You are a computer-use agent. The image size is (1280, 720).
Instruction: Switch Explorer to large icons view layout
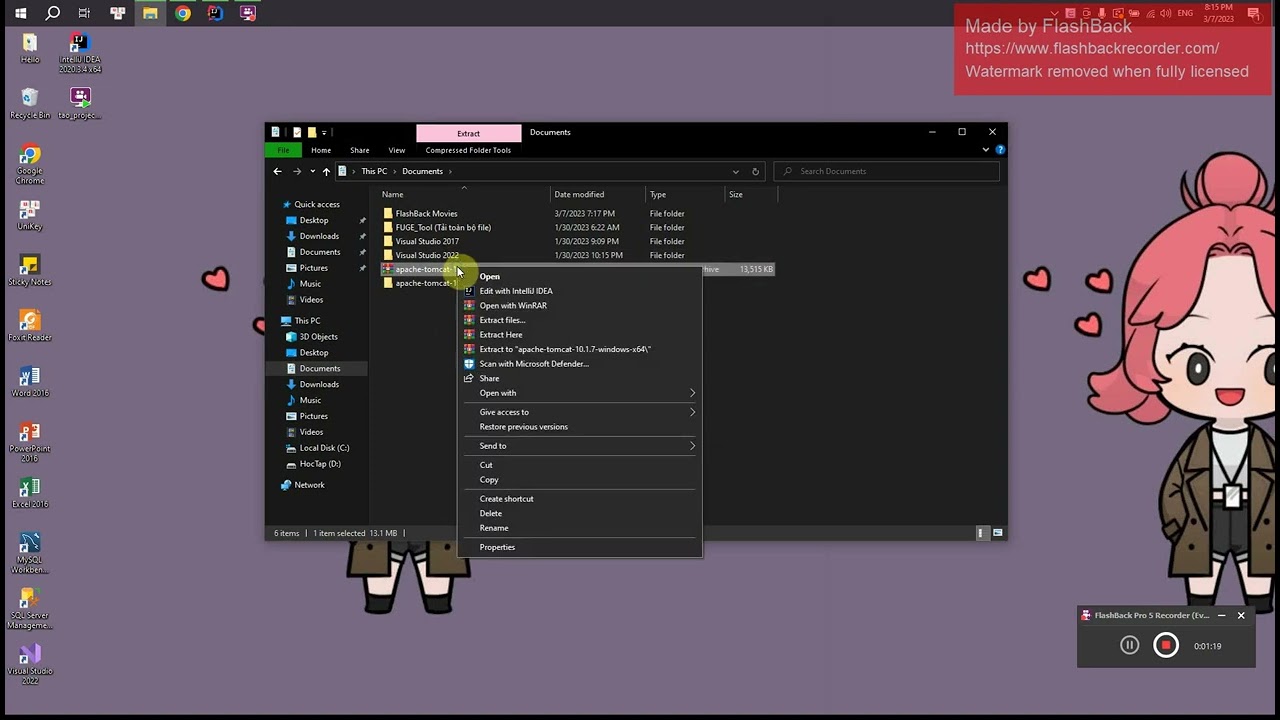tap(997, 533)
